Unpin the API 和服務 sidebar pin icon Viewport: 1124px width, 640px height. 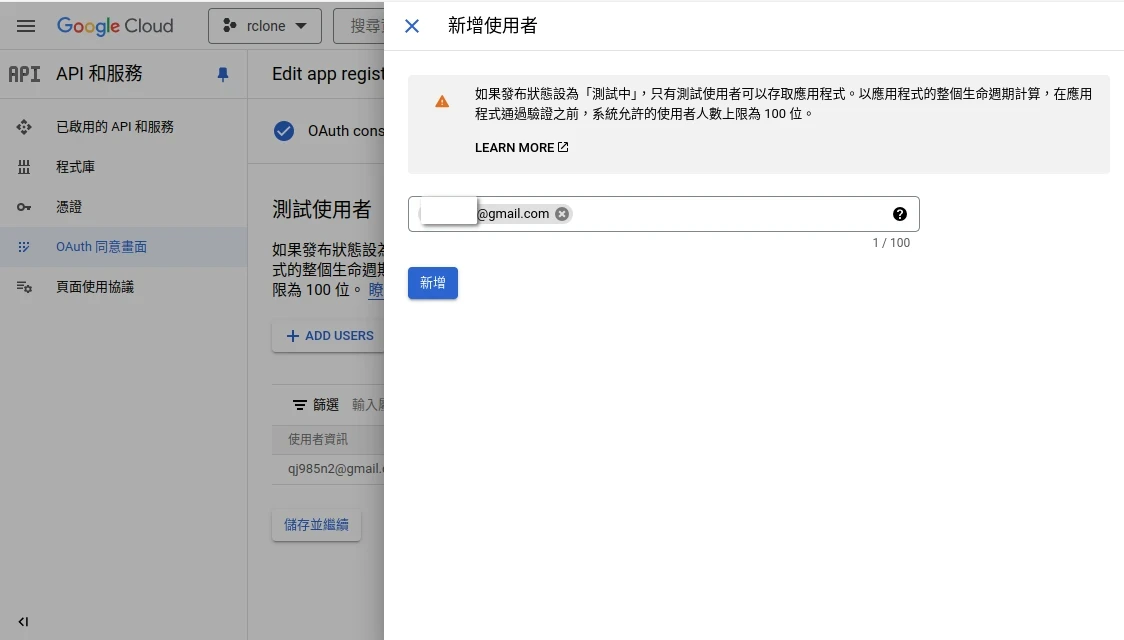223,74
